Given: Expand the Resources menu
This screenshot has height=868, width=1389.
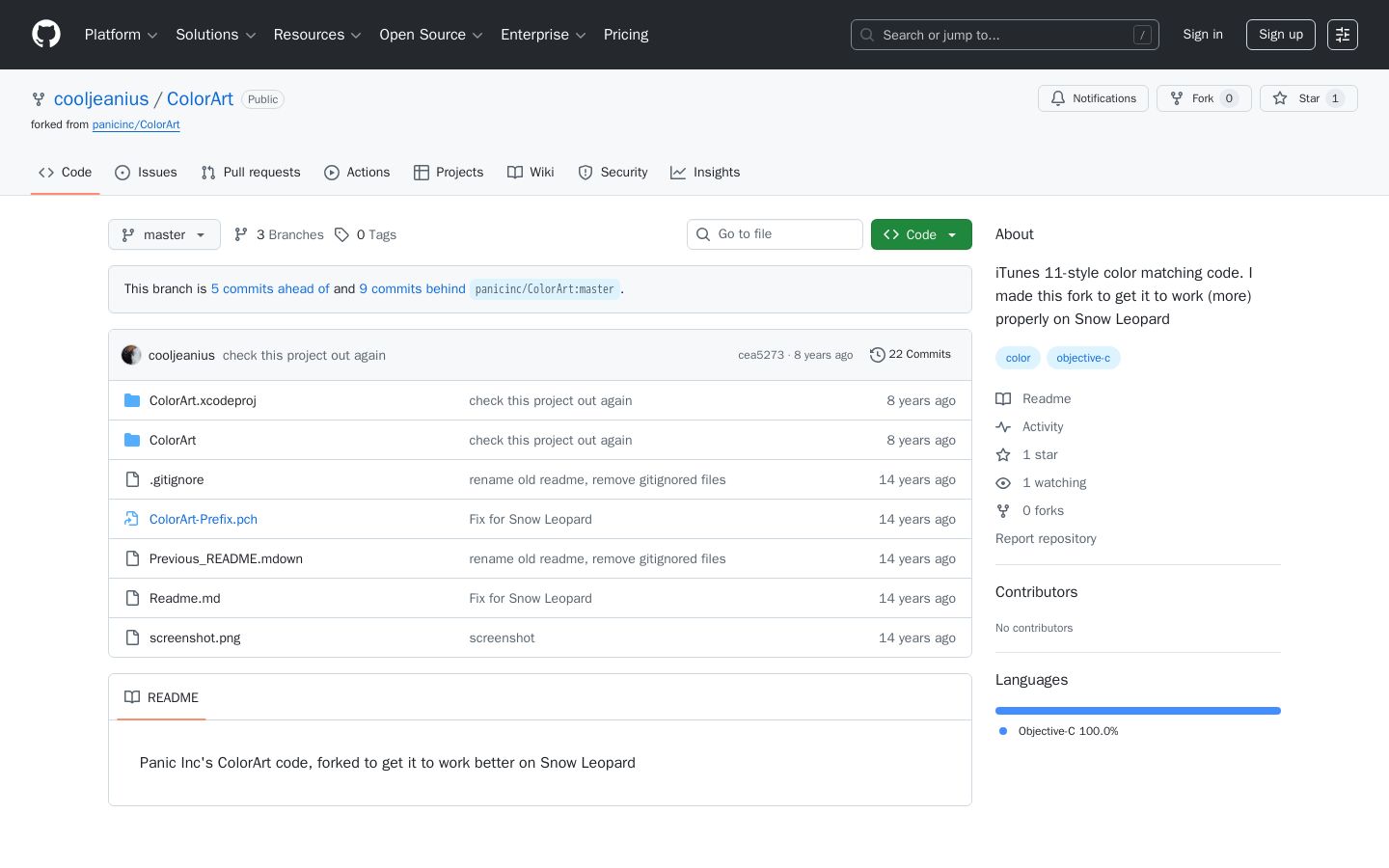Looking at the screenshot, I should (x=317, y=35).
